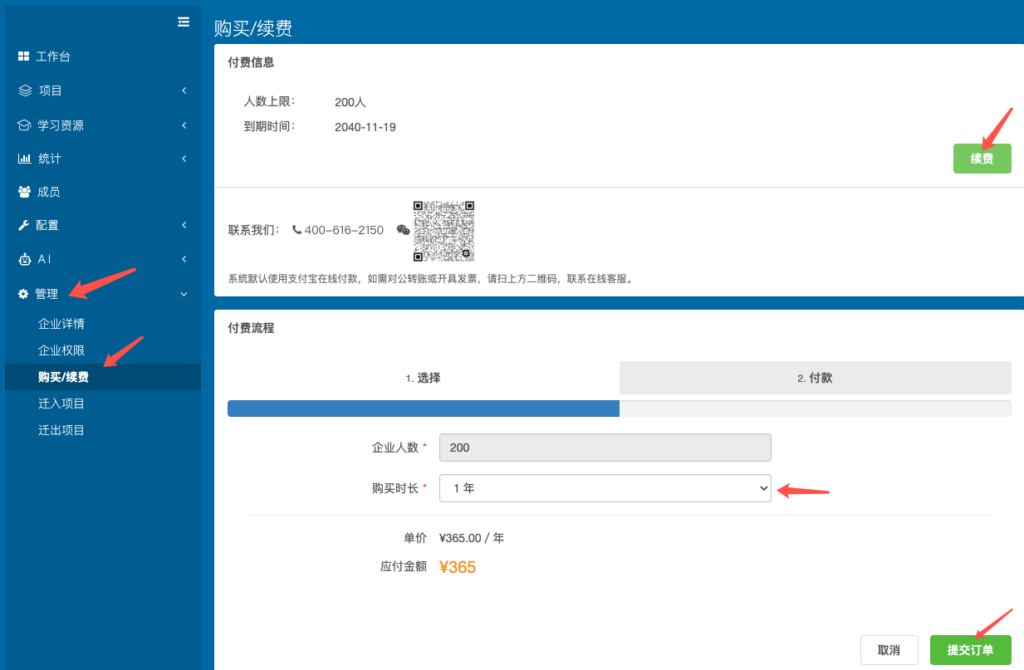Select the 1. 选择 step tab
The width and height of the screenshot is (1024, 670).
(x=421, y=377)
